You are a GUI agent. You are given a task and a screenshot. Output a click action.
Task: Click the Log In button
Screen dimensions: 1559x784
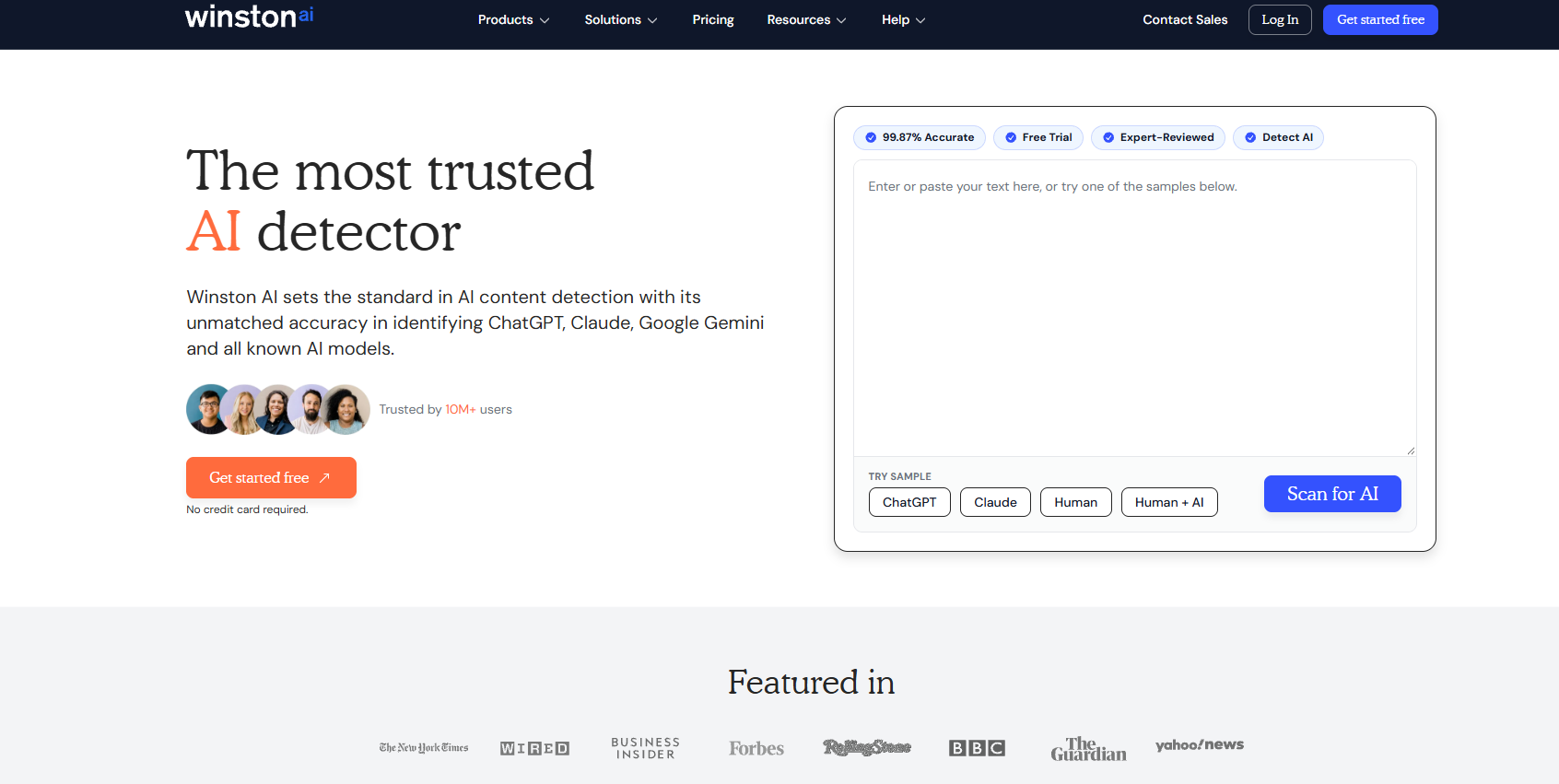[x=1280, y=19]
